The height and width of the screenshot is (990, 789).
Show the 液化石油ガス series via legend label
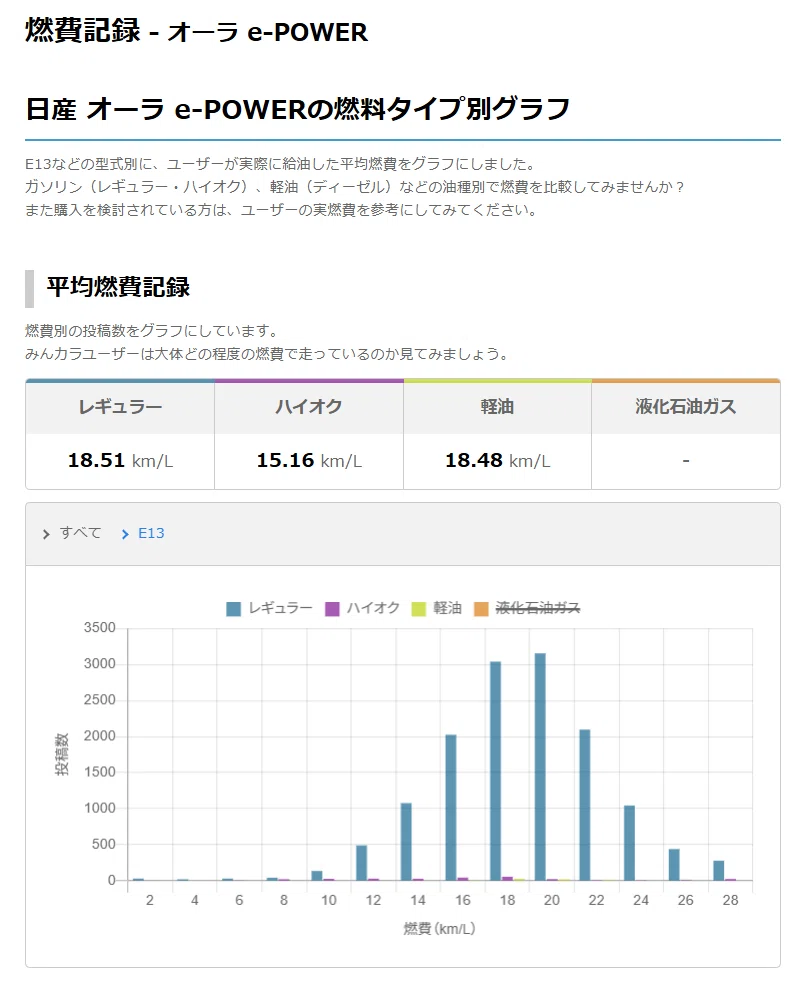click(x=538, y=608)
